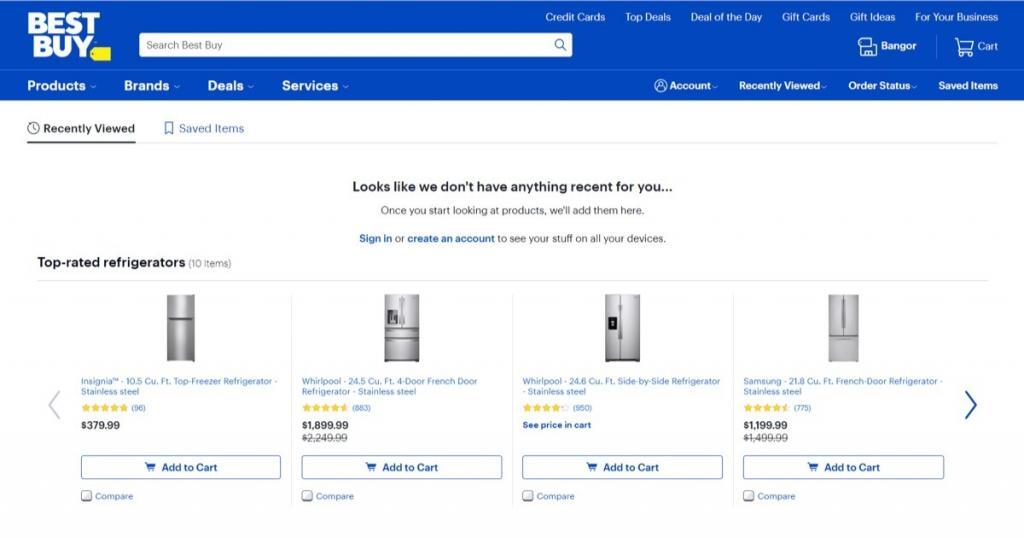Viewport: 1024px width, 538px height.
Task: Click the Search Best Buy field
Action: pos(346,45)
